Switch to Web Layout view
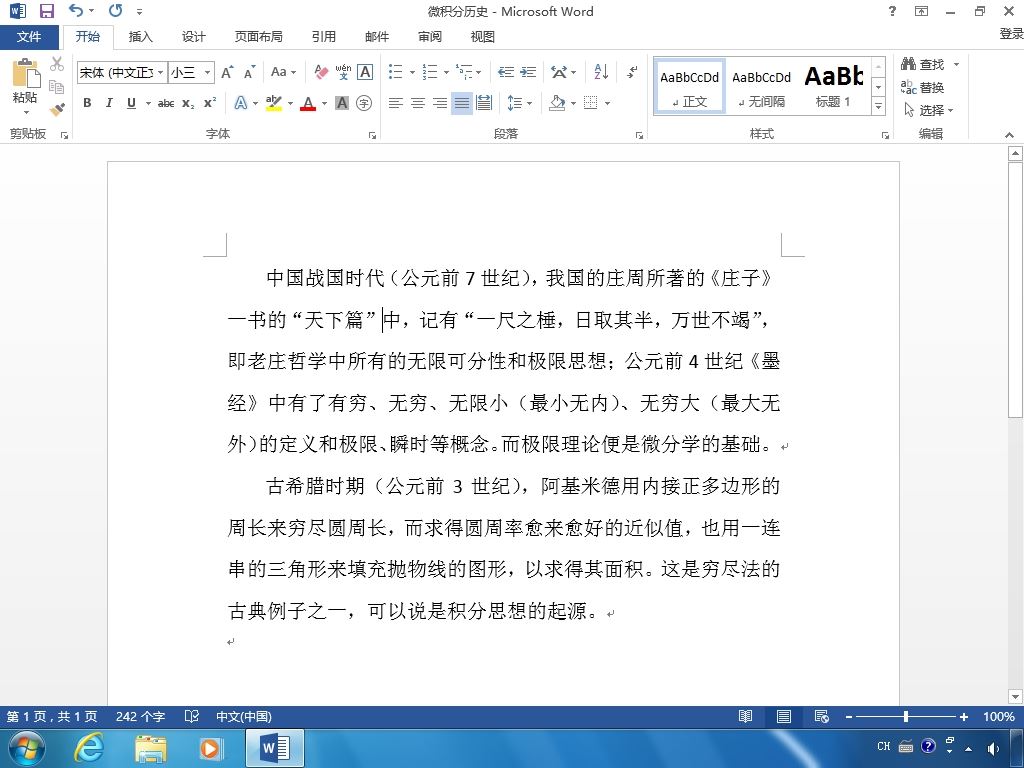This screenshot has height=768, width=1024. pos(822,716)
